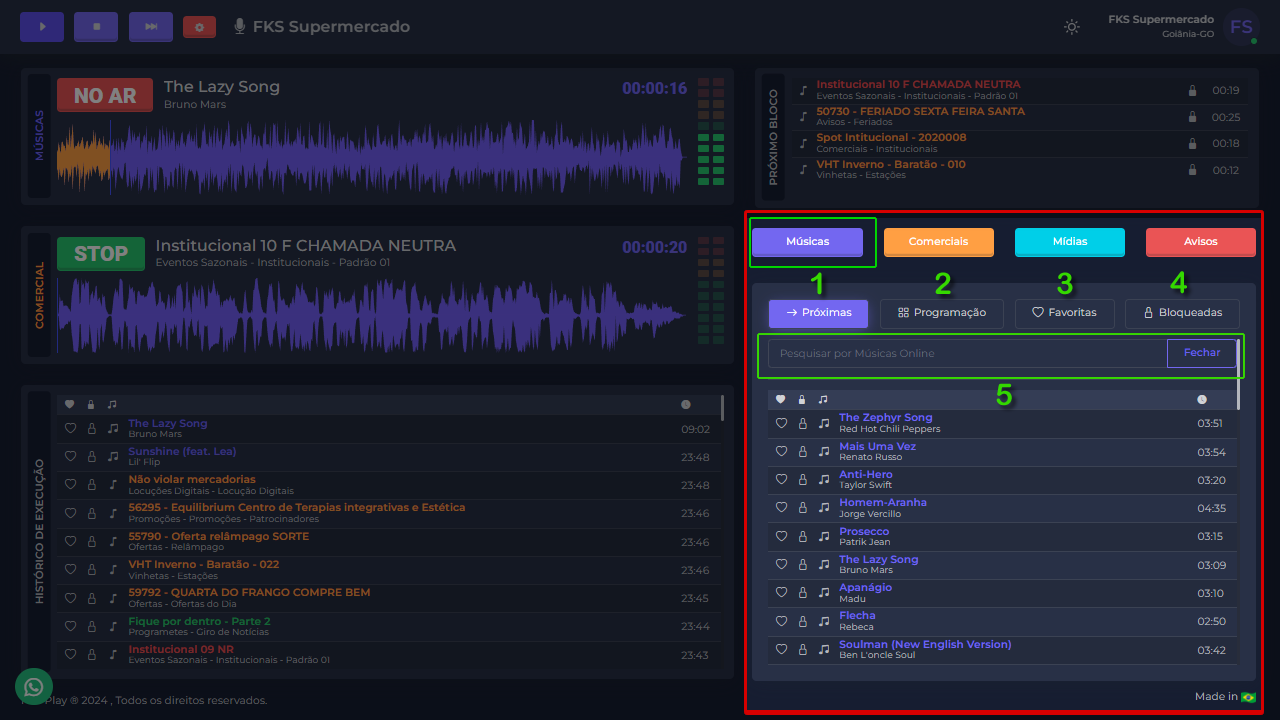The width and height of the screenshot is (1280, 720).
Task: Select the Mídias tab
Action: tap(1069, 242)
